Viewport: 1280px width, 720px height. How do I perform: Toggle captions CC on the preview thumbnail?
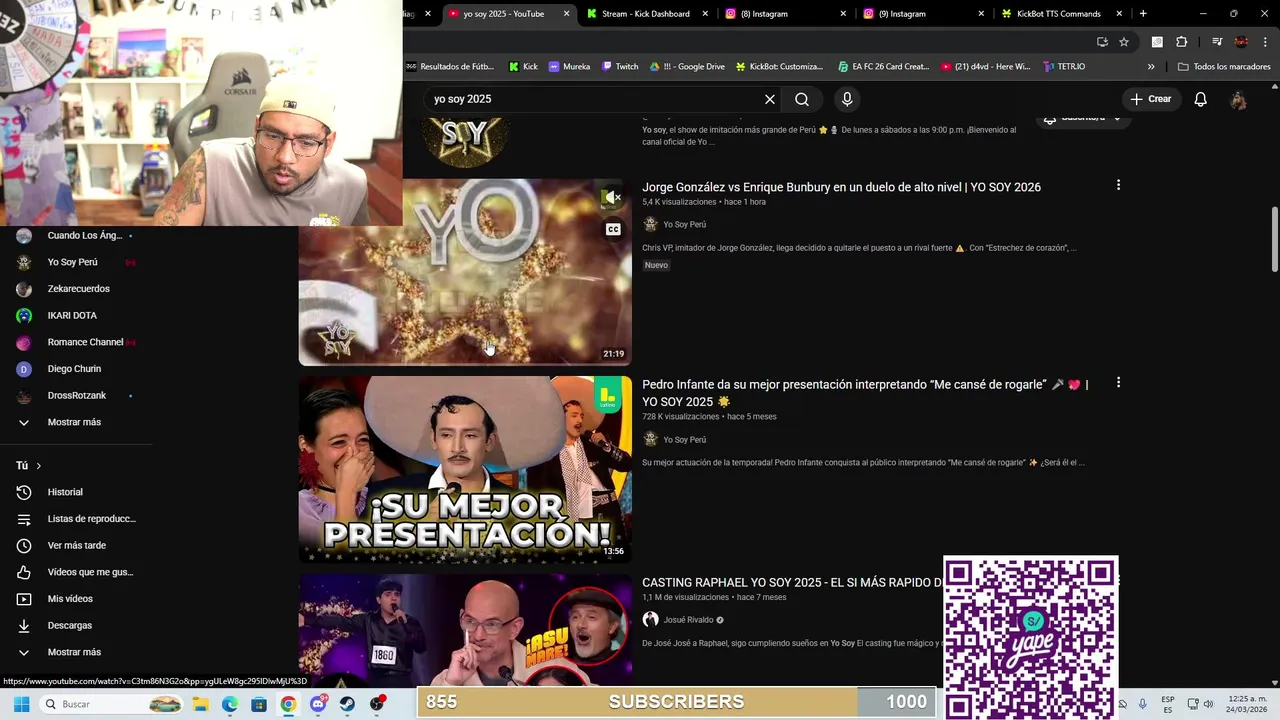(613, 229)
